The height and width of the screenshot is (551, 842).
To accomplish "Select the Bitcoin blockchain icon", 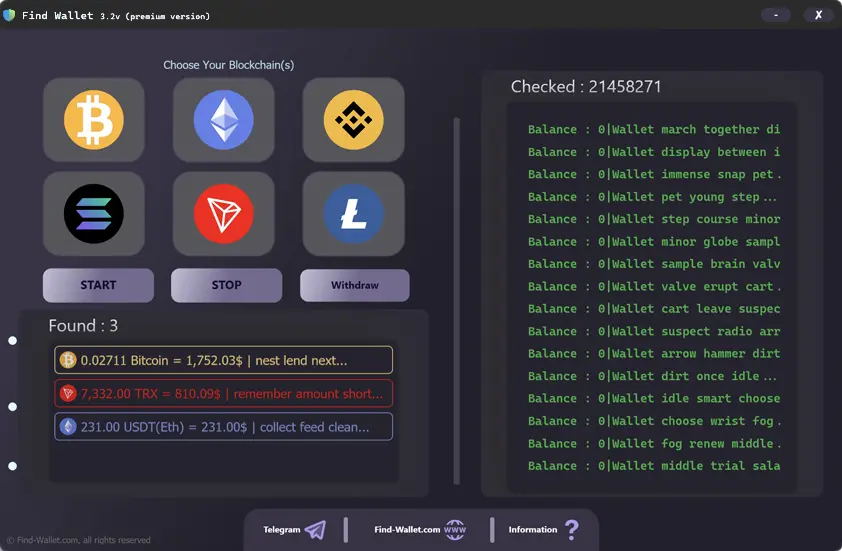I will [94, 120].
